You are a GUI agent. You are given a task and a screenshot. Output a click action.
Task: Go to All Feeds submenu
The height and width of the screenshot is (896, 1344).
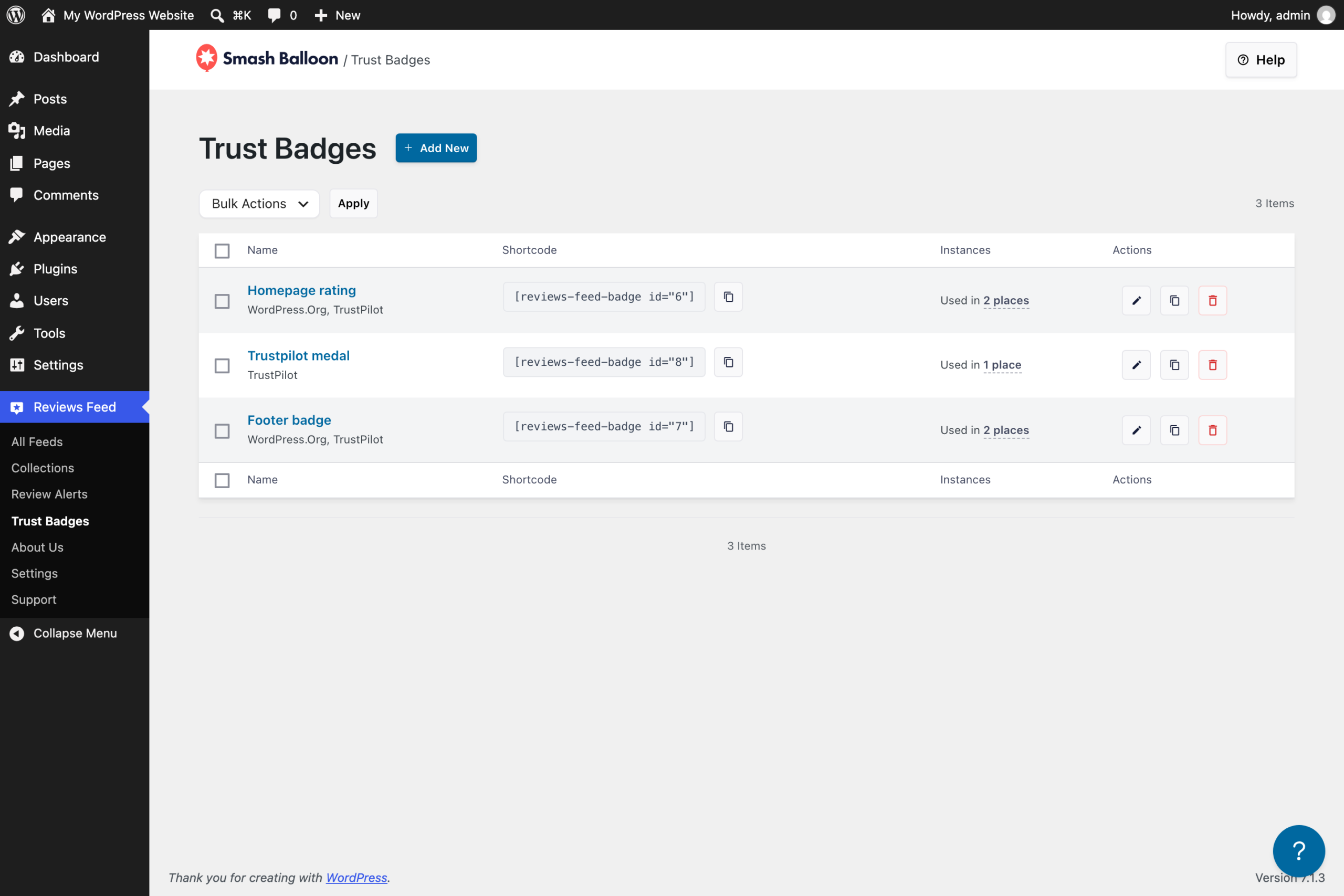[x=37, y=442]
